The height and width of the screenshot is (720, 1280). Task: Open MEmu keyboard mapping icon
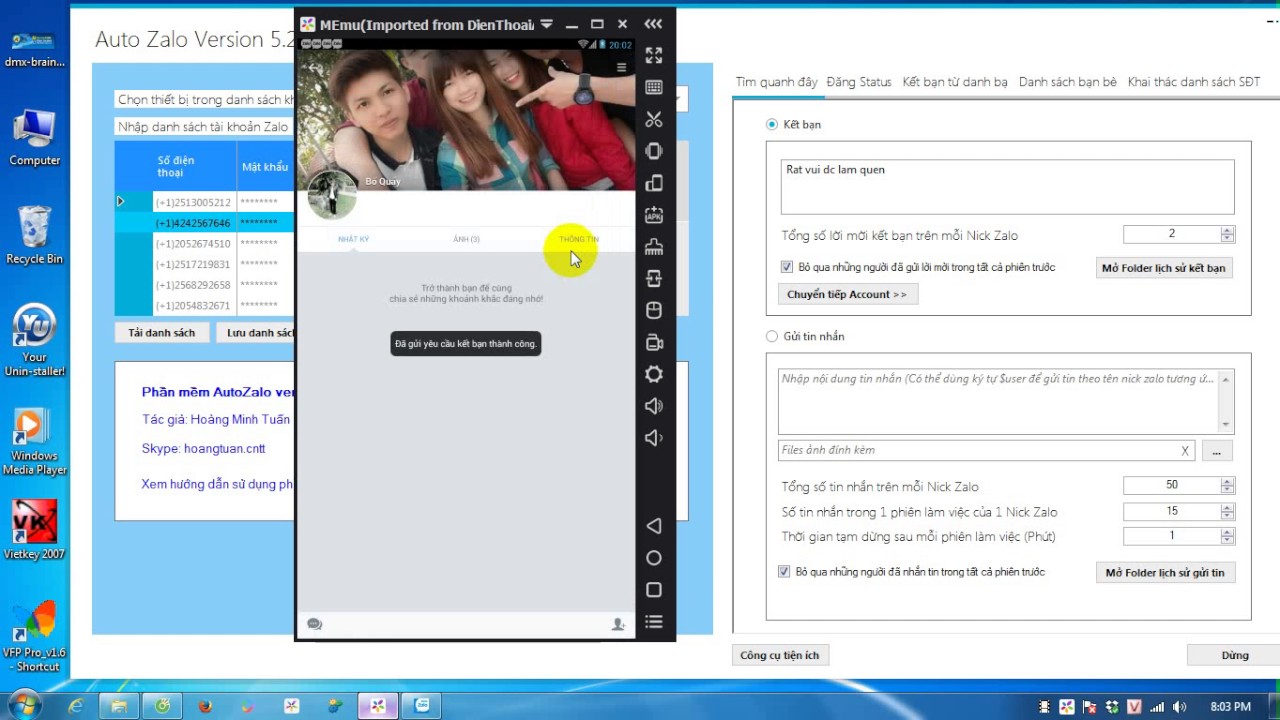click(x=654, y=88)
